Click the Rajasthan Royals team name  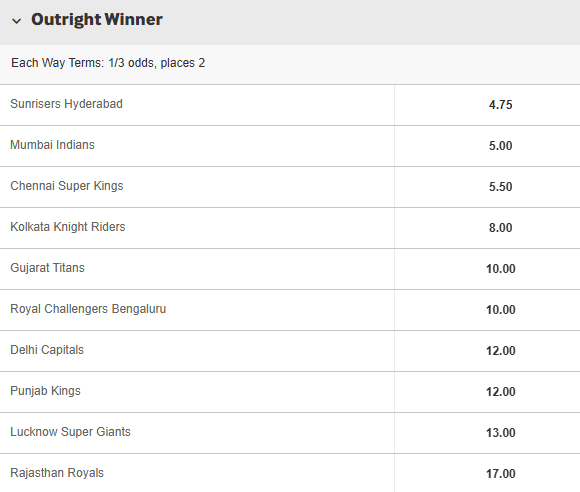point(57,473)
